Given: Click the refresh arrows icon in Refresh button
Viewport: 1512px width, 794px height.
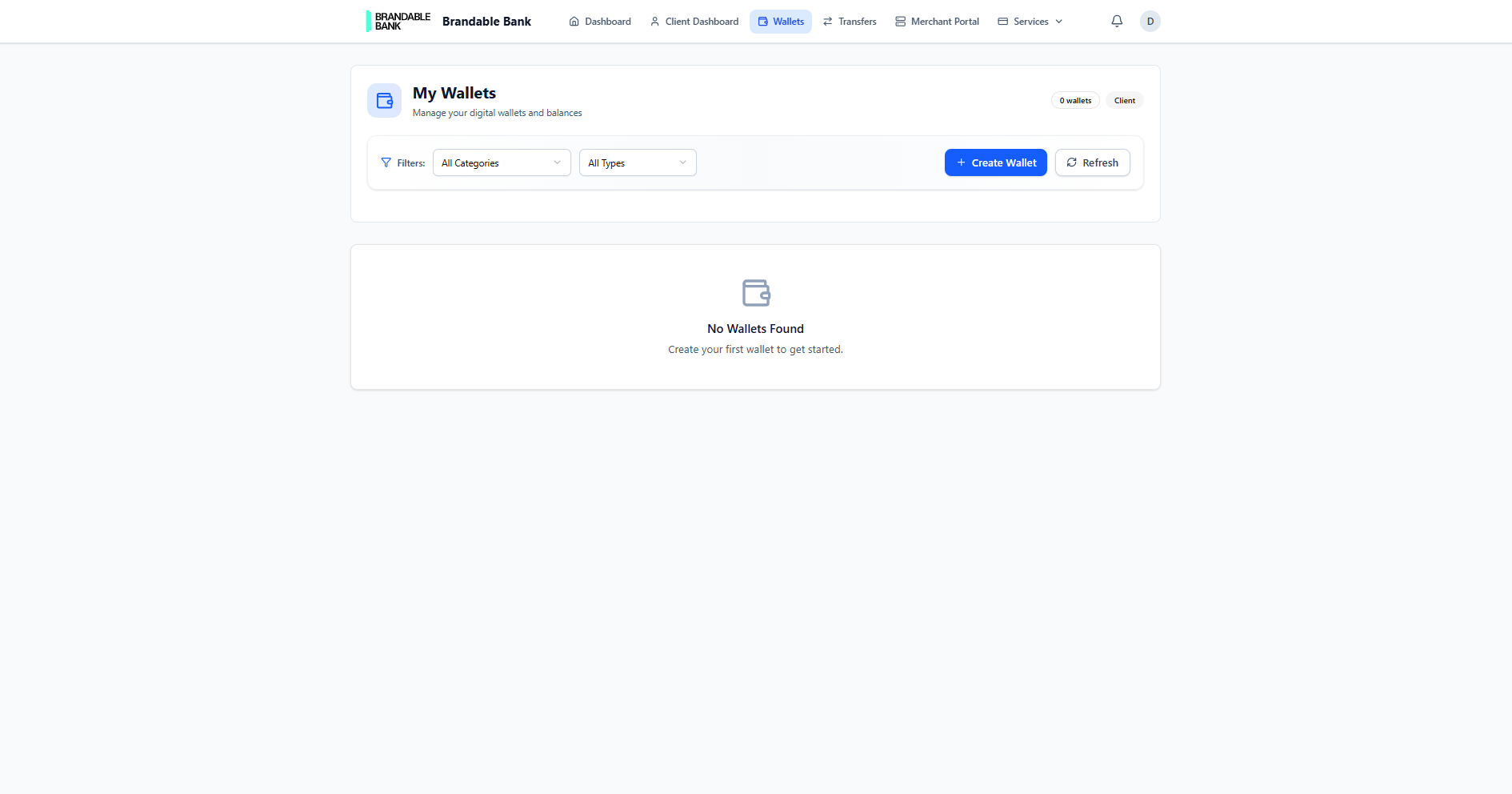Looking at the screenshot, I should coord(1072,162).
